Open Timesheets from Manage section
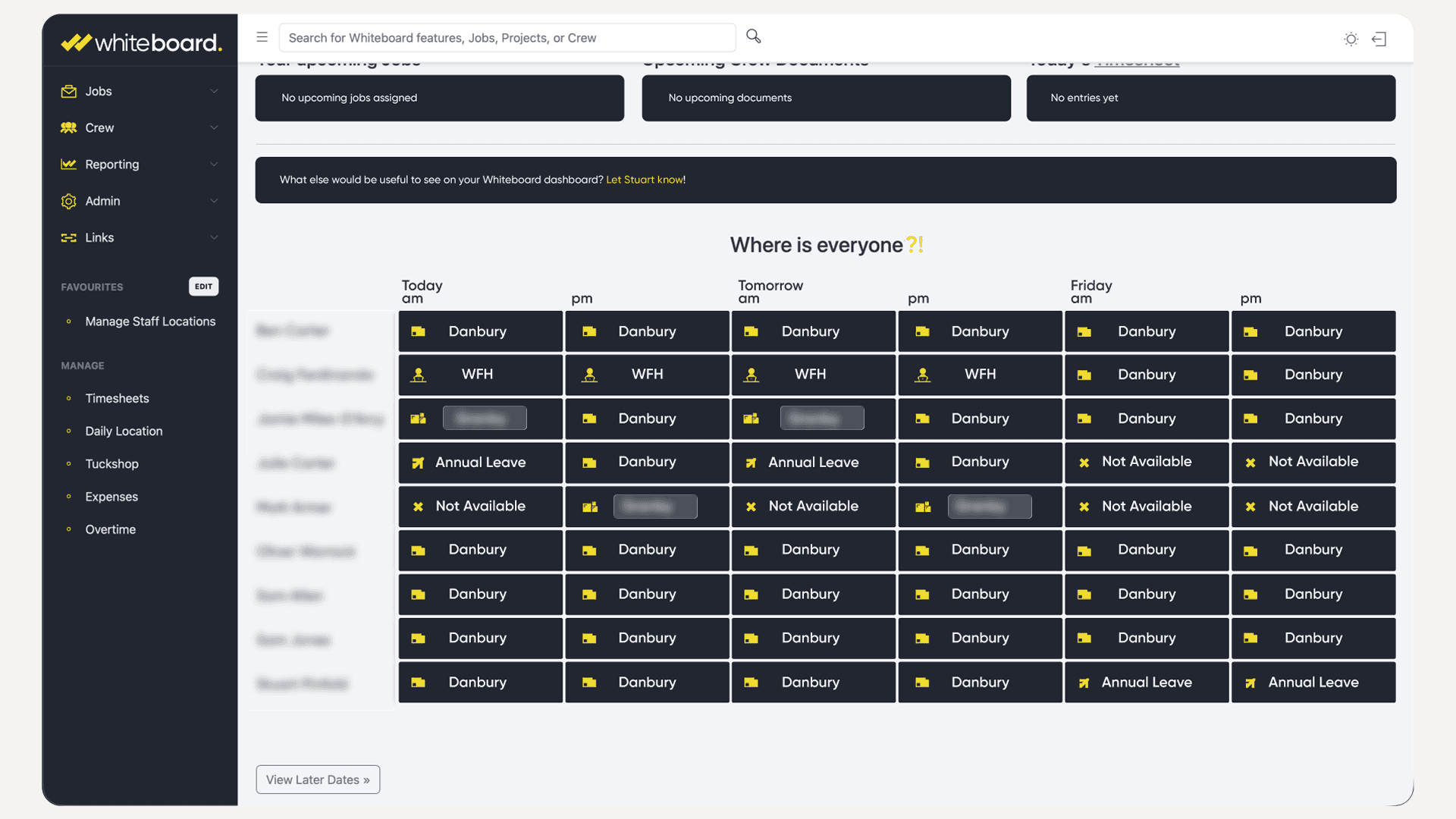The width and height of the screenshot is (1456, 819). [117, 398]
